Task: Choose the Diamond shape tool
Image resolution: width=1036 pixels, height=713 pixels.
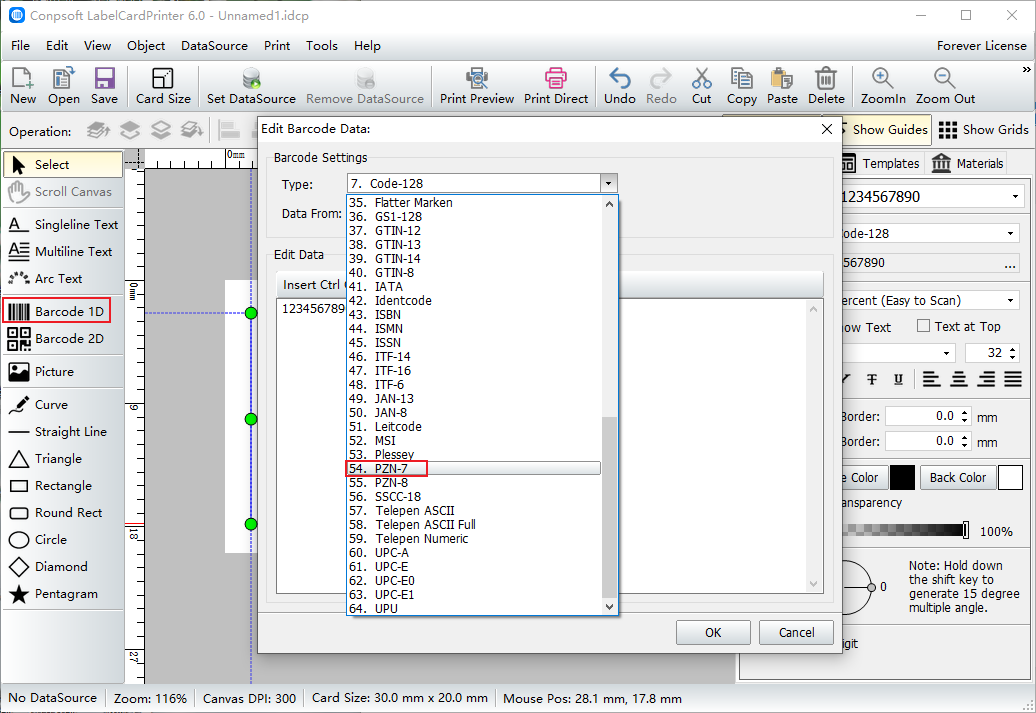Action: 63,567
